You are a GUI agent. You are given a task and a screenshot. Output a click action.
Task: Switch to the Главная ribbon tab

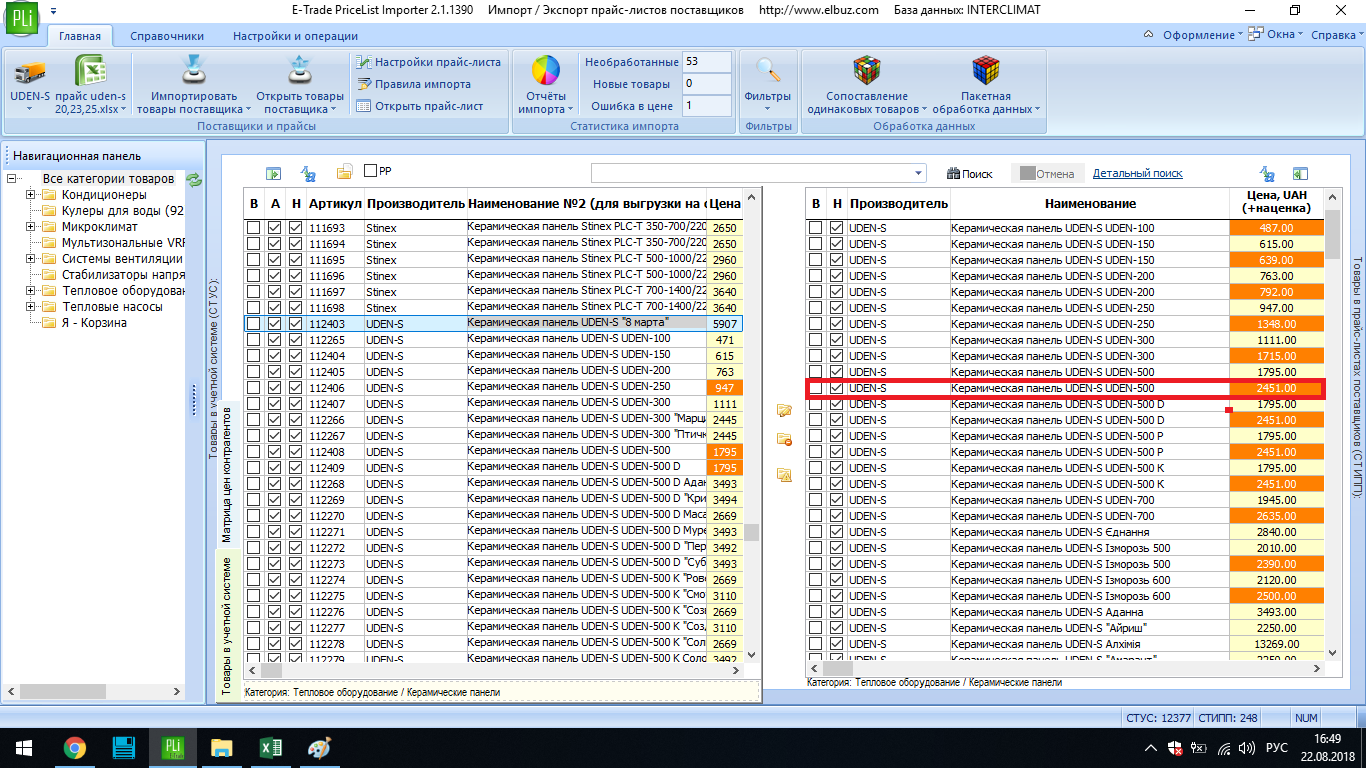[80, 36]
